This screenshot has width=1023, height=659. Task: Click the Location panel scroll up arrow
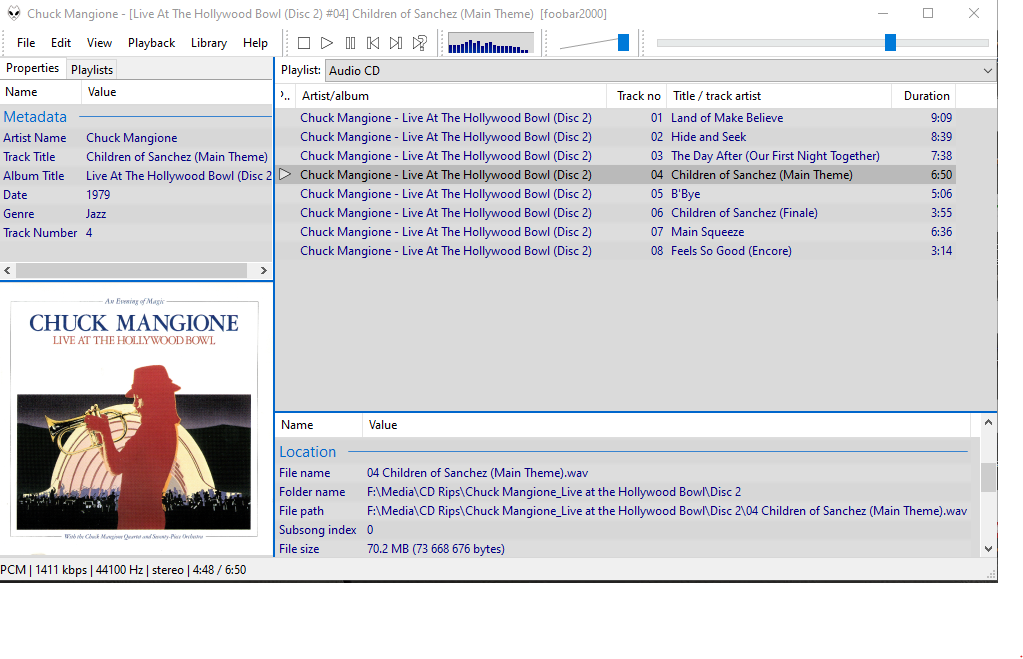988,423
